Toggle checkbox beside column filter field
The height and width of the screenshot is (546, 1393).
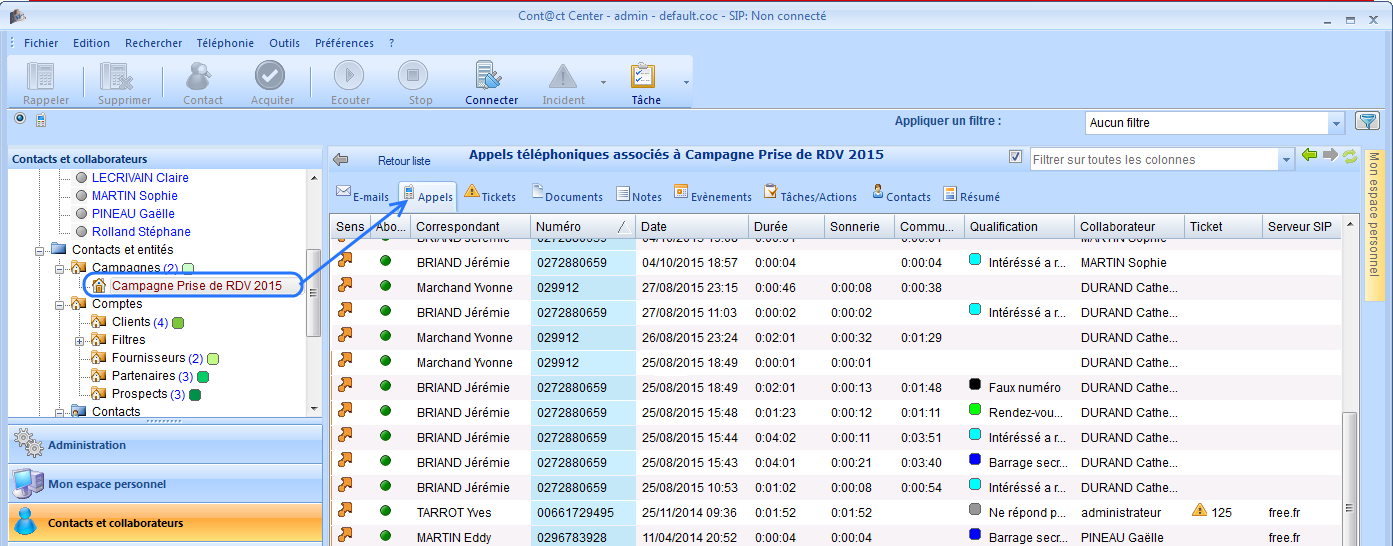click(1016, 157)
